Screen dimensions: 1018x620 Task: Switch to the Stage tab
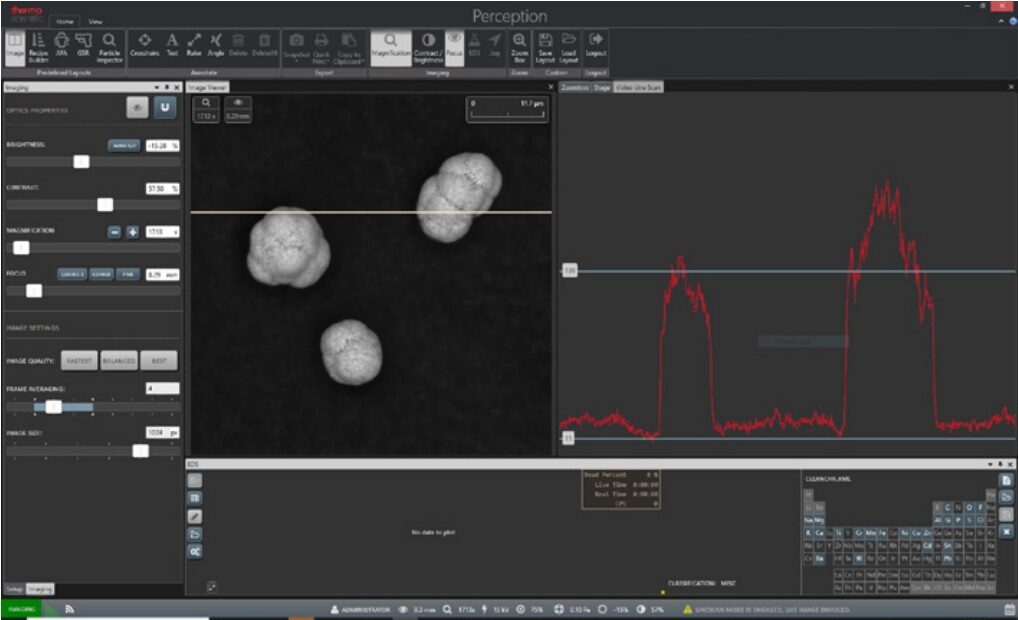coord(602,88)
